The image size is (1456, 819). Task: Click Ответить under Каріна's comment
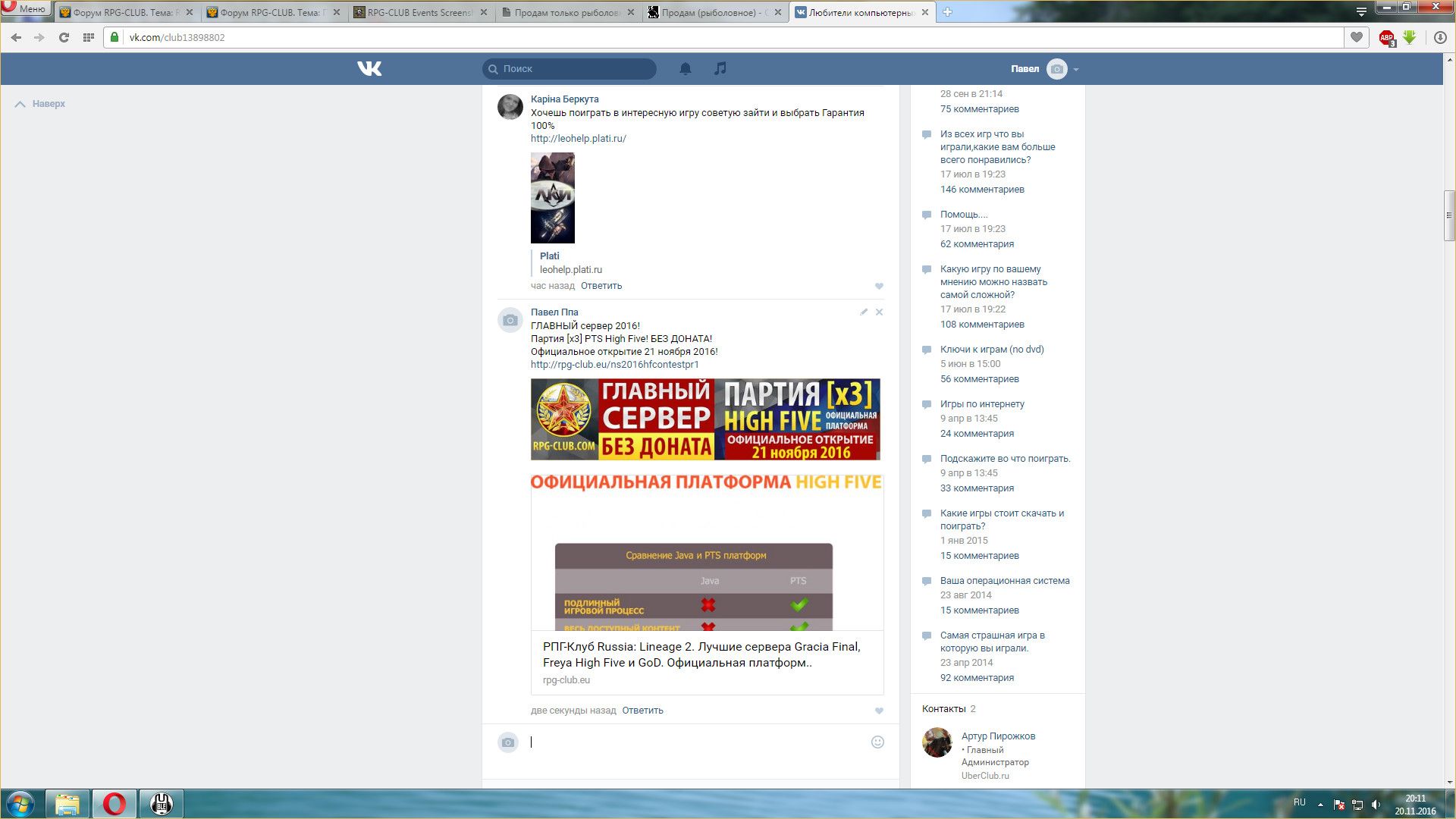(x=601, y=286)
